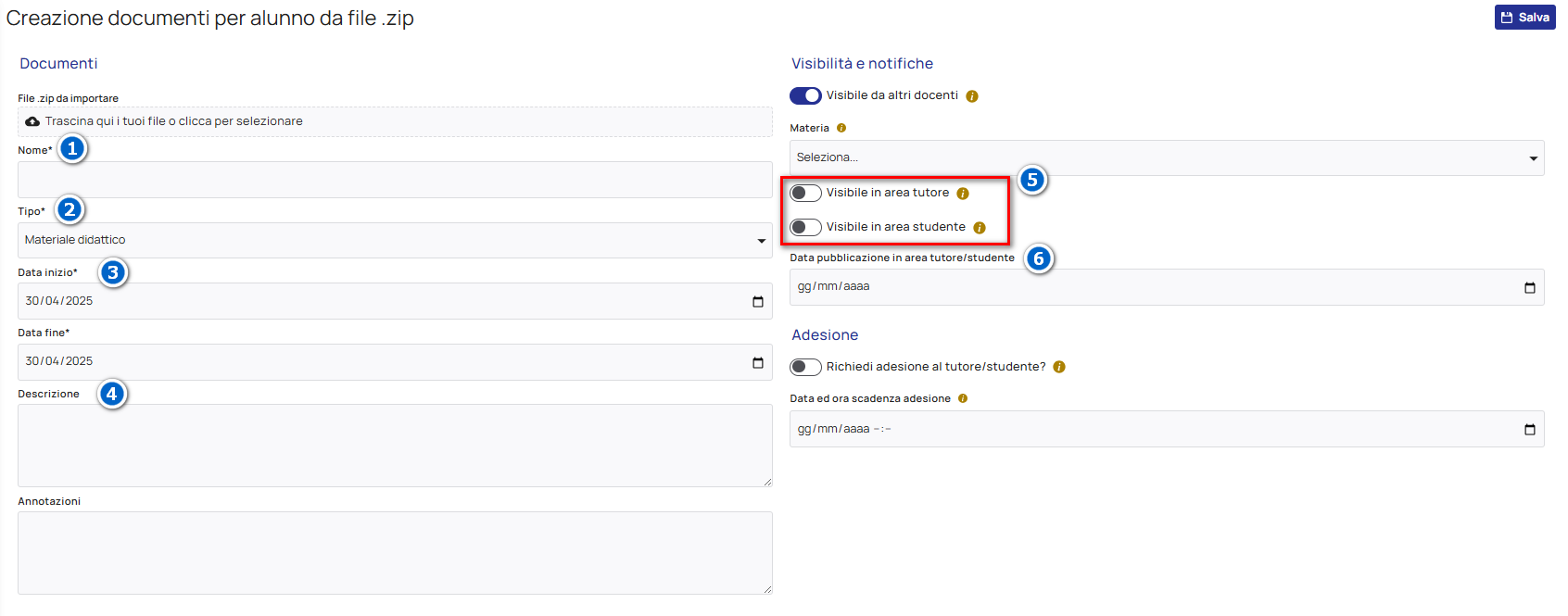The height and width of the screenshot is (616, 1568).
Task: Open the Tipo dropdown Materiale didattico
Action: pyautogui.click(x=395, y=240)
